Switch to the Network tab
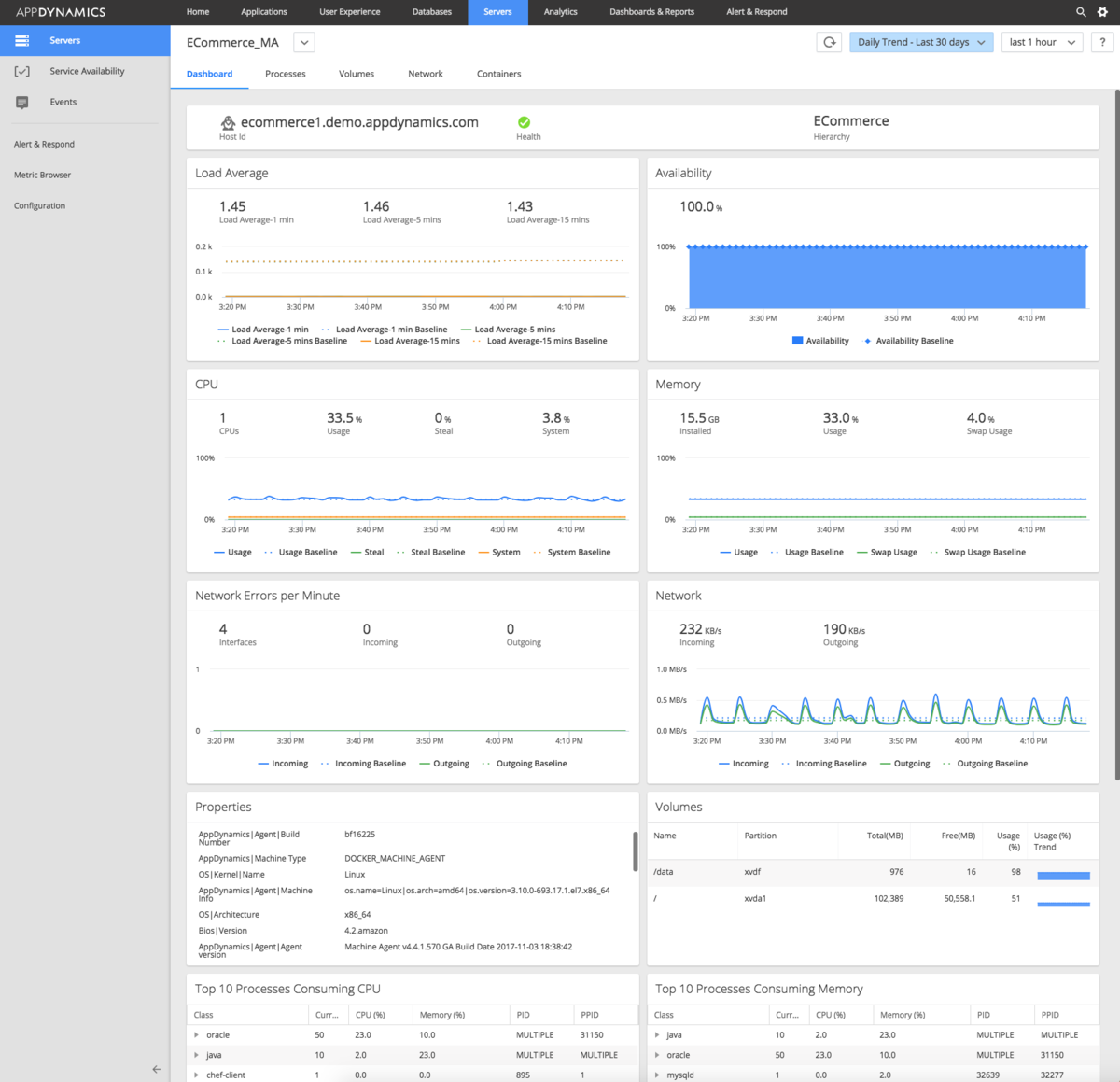The width and height of the screenshot is (1120, 1082). point(426,74)
